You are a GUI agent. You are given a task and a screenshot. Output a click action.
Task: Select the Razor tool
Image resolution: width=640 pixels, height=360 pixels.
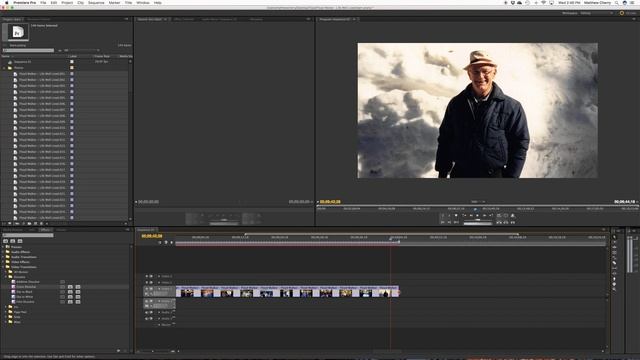tap(614, 263)
